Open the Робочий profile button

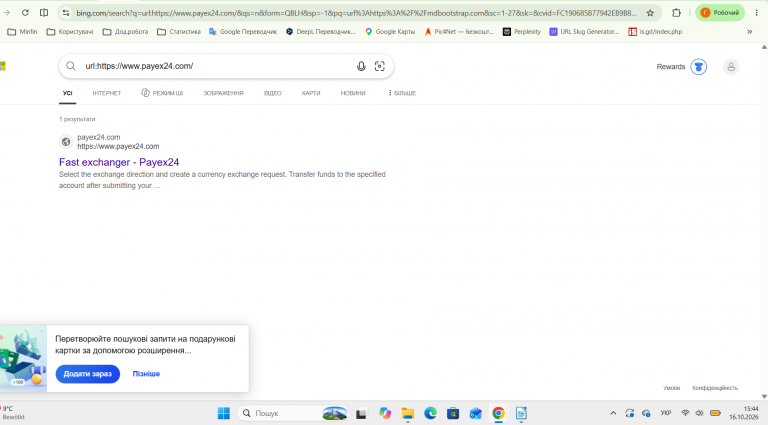click(x=720, y=13)
